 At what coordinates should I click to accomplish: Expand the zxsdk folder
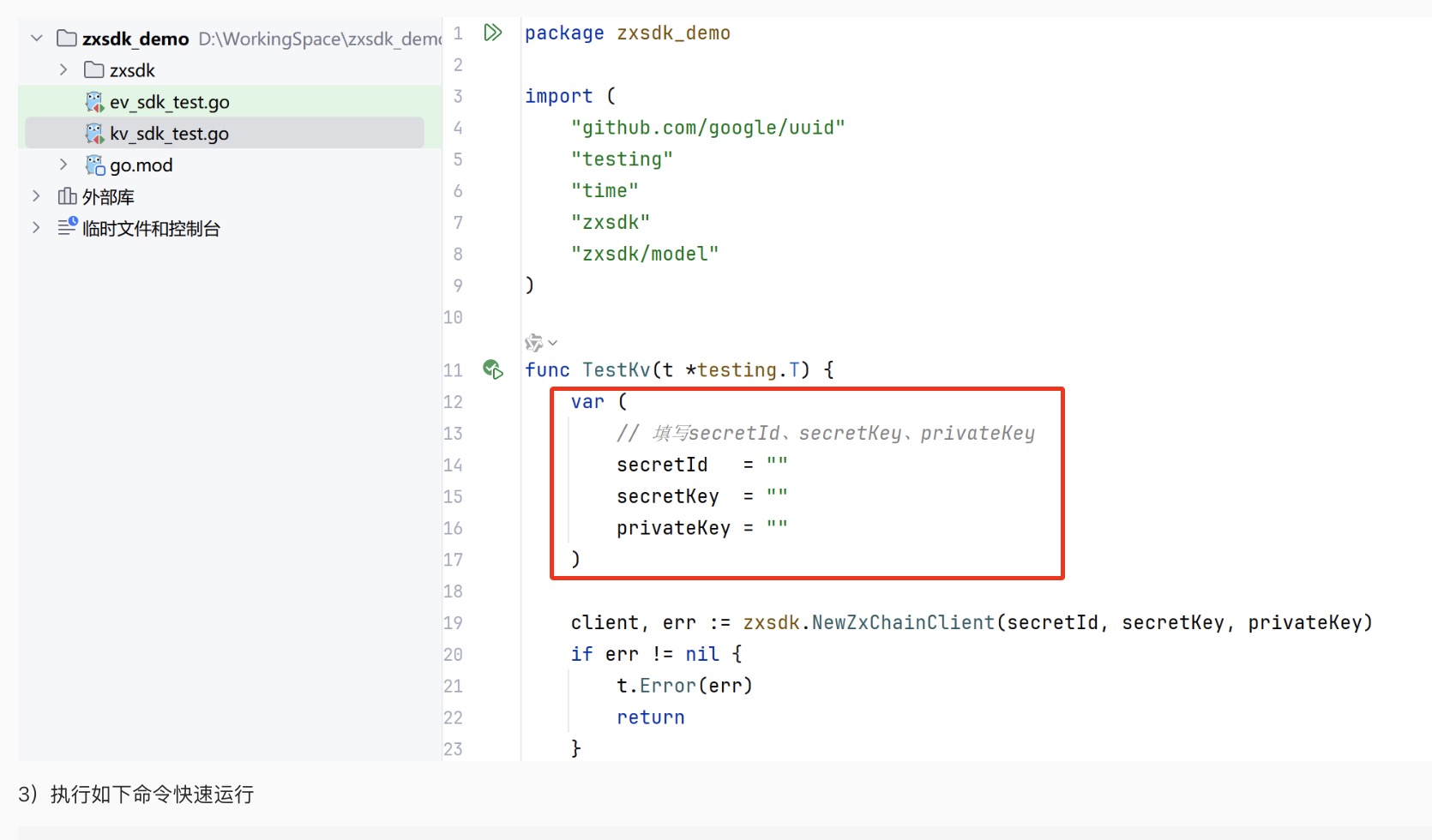point(63,70)
